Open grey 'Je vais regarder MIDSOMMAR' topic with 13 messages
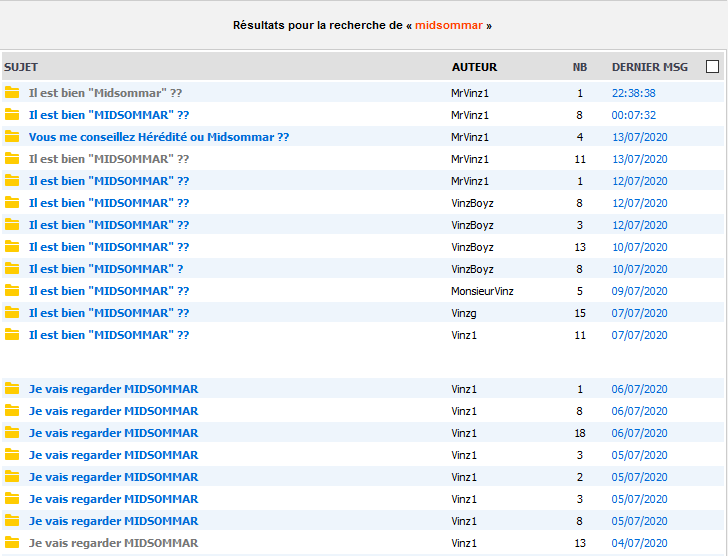Screen dimensions: 728x556 coord(113,543)
